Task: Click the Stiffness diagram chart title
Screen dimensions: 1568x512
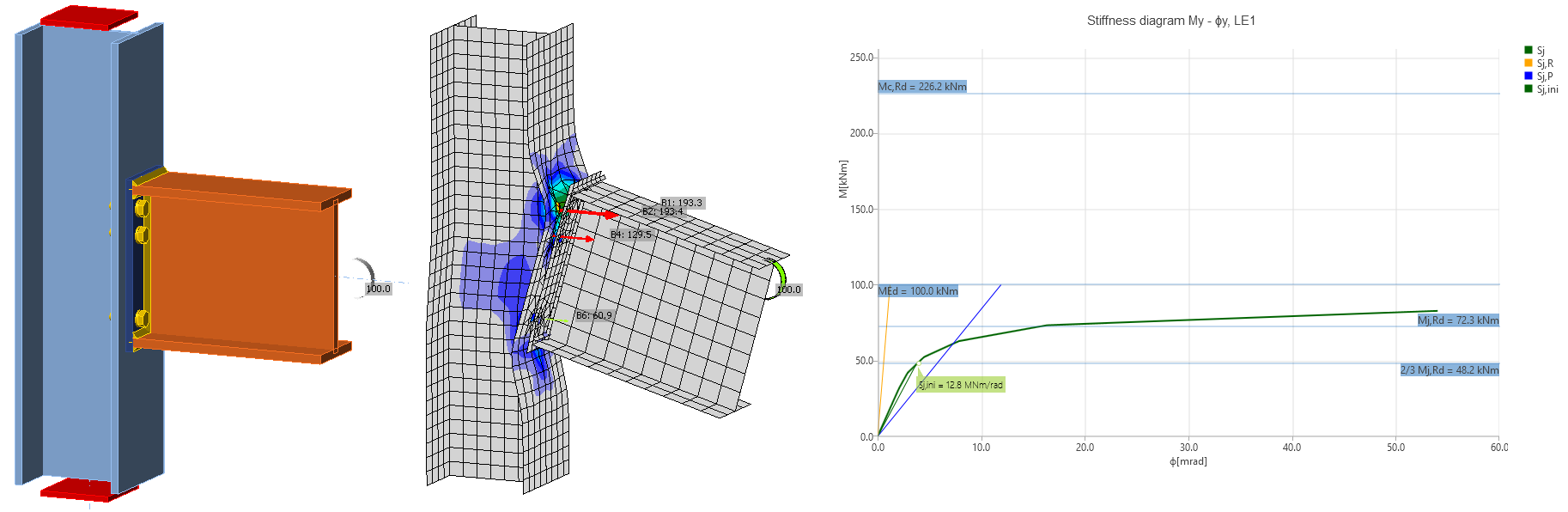Action: (x=1170, y=21)
